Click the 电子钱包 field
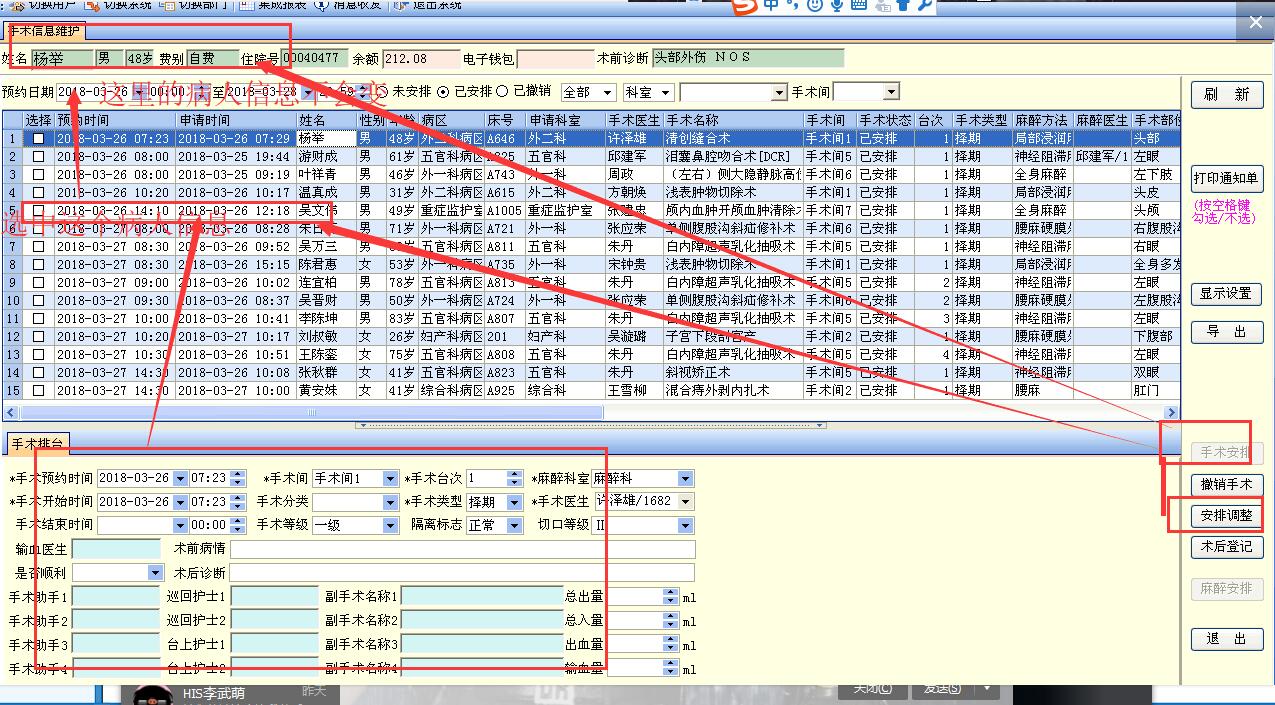 556,58
